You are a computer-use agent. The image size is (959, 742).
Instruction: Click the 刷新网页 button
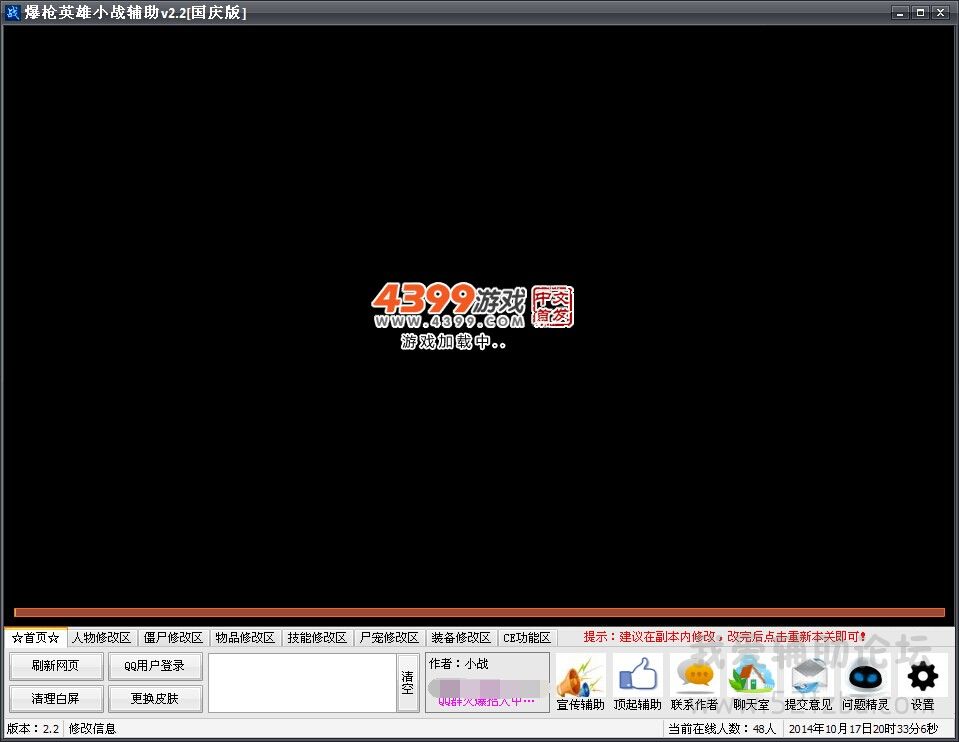(56, 666)
